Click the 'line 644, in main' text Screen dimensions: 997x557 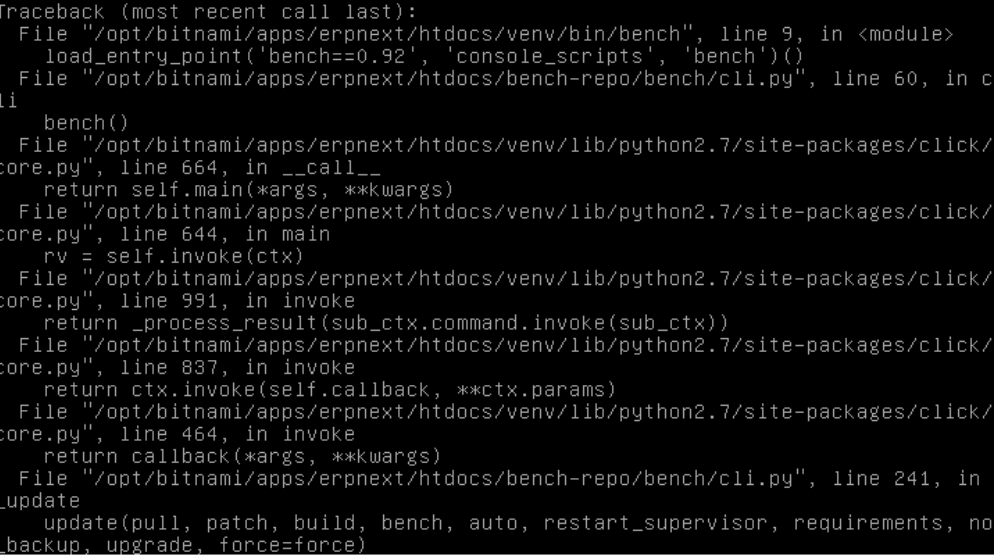click(225, 235)
